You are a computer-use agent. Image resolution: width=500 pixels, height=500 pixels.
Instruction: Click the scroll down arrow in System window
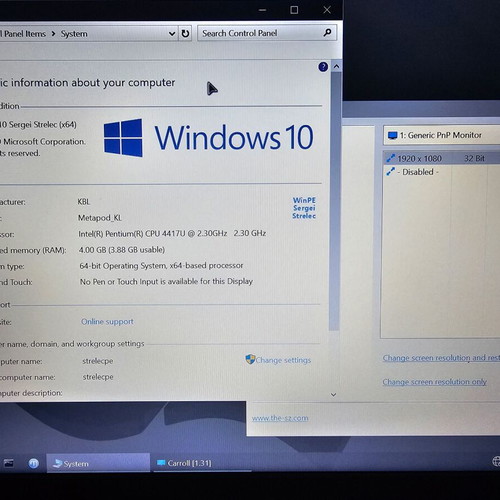pos(333,395)
